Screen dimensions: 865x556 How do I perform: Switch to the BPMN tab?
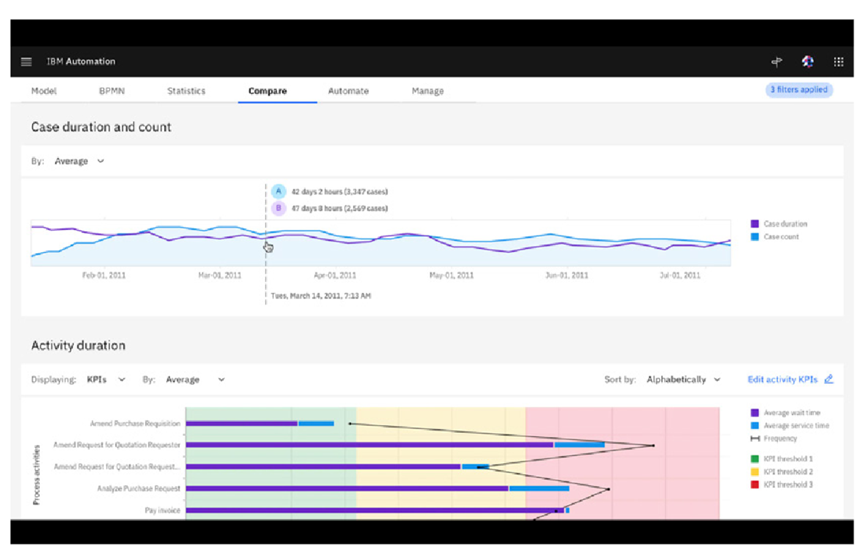111,91
